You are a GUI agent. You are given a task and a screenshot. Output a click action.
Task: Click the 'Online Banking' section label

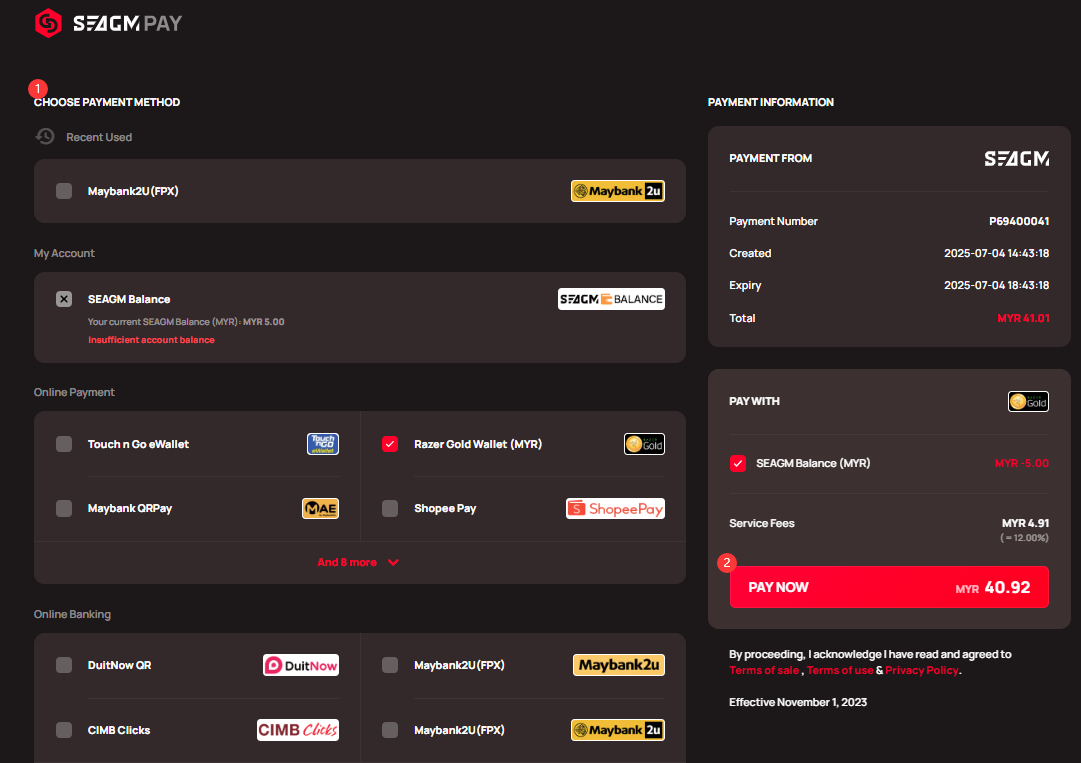(x=72, y=614)
